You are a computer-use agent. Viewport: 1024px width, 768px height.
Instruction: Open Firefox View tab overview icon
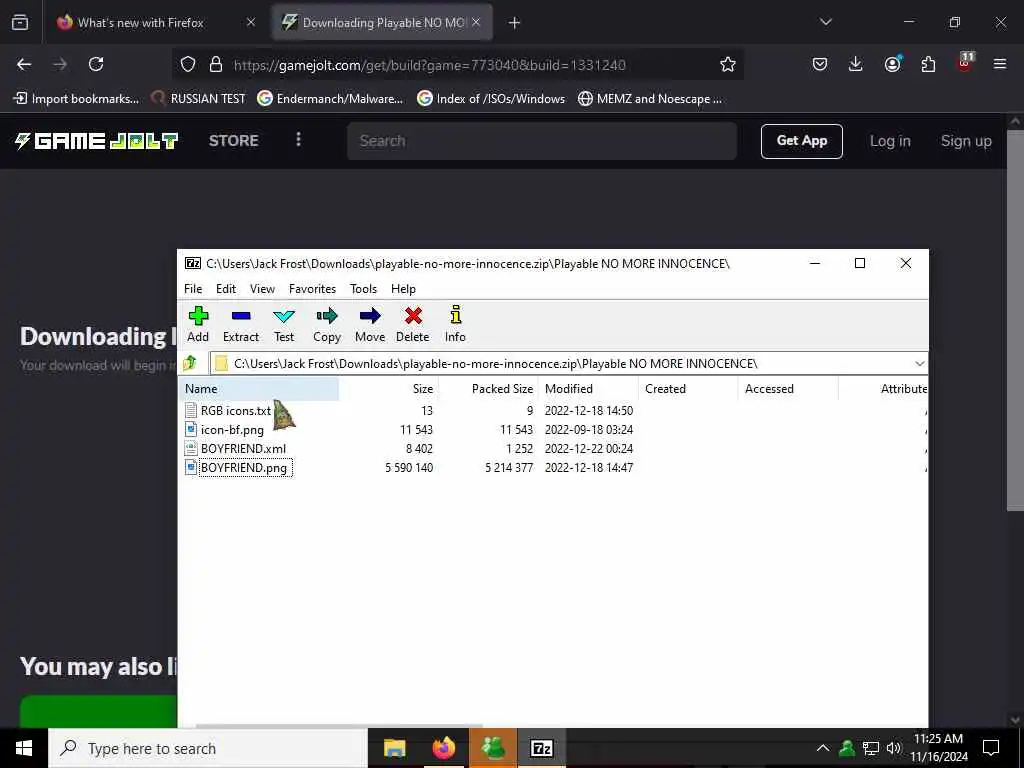(20, 22)
